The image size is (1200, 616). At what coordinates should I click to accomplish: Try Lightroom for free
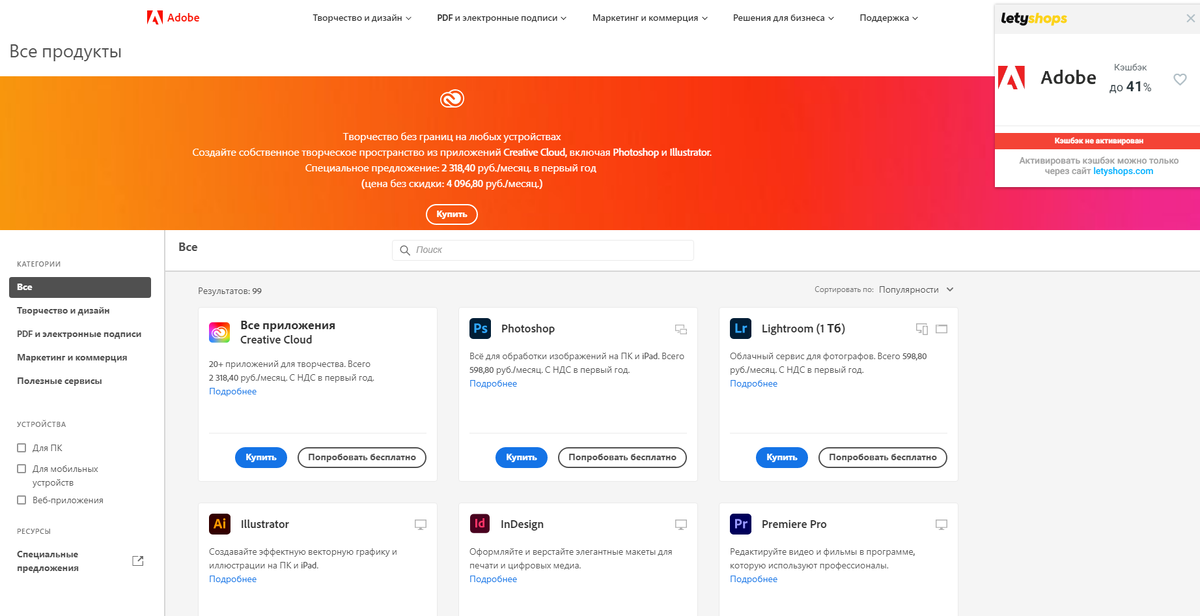883,457
